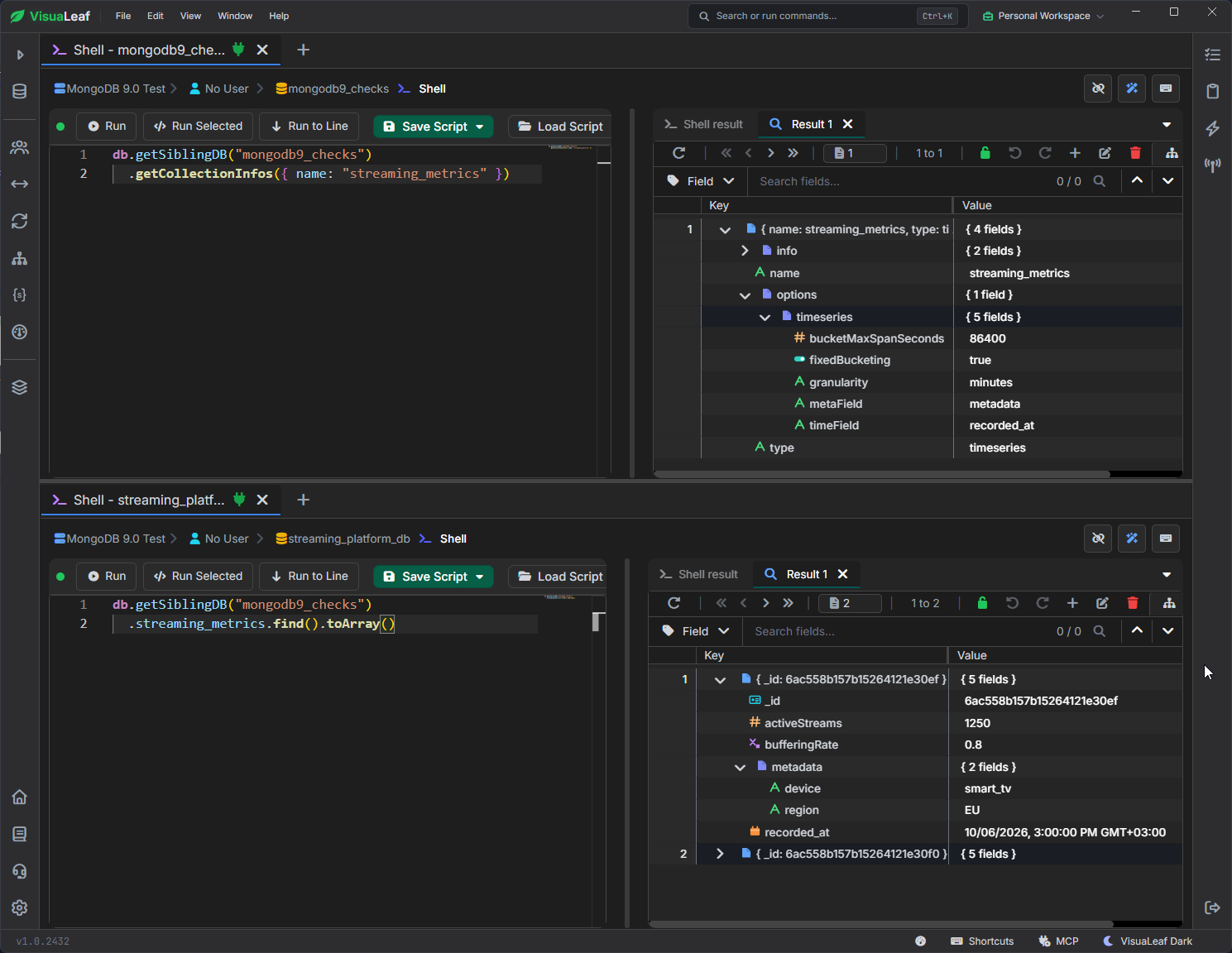Click the lower result horizontal scrollbar
1232x953 pixels.
coord(881,925)
